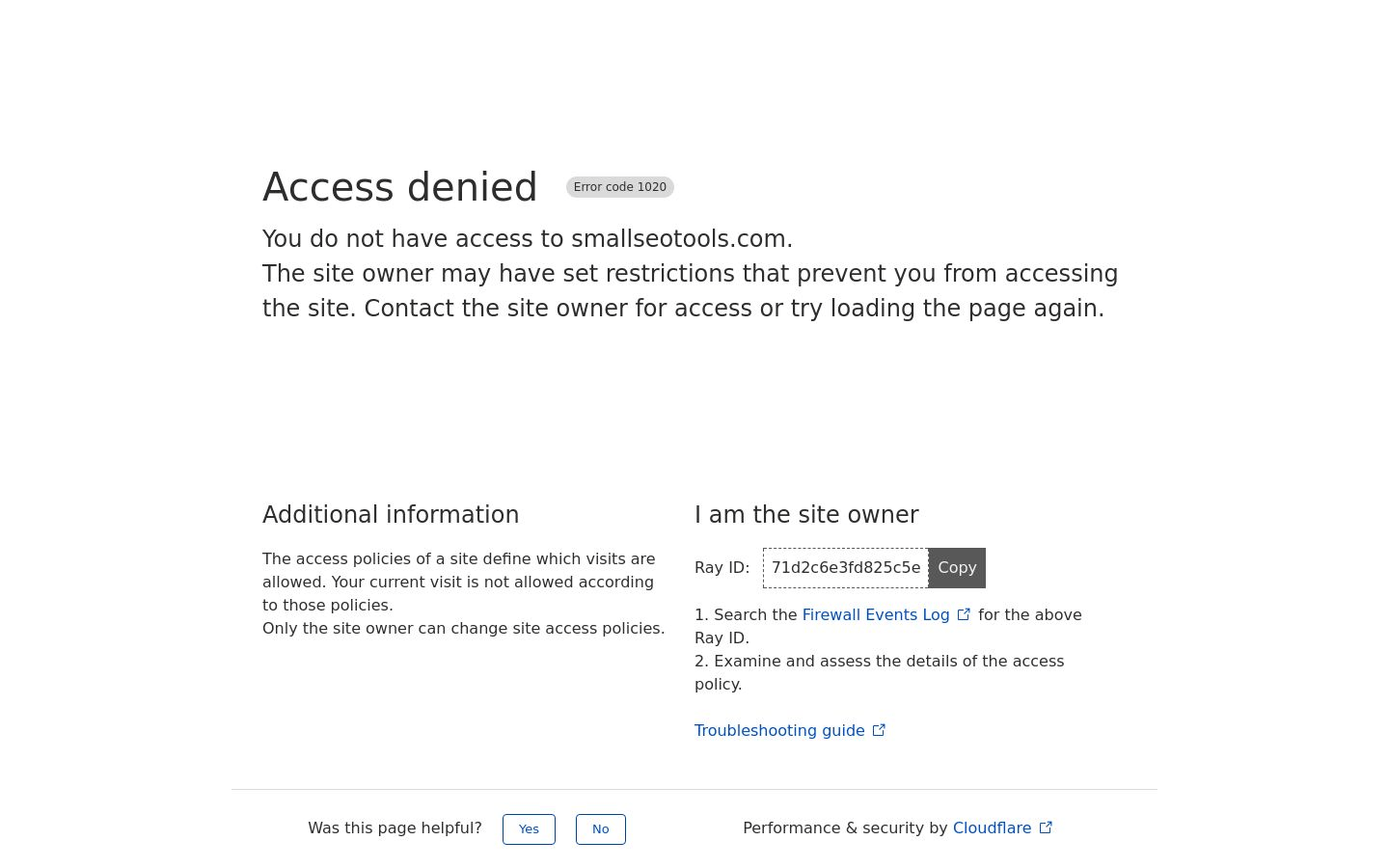
Task: Click the Copy button for Ray ID
Action: (957, 568)
